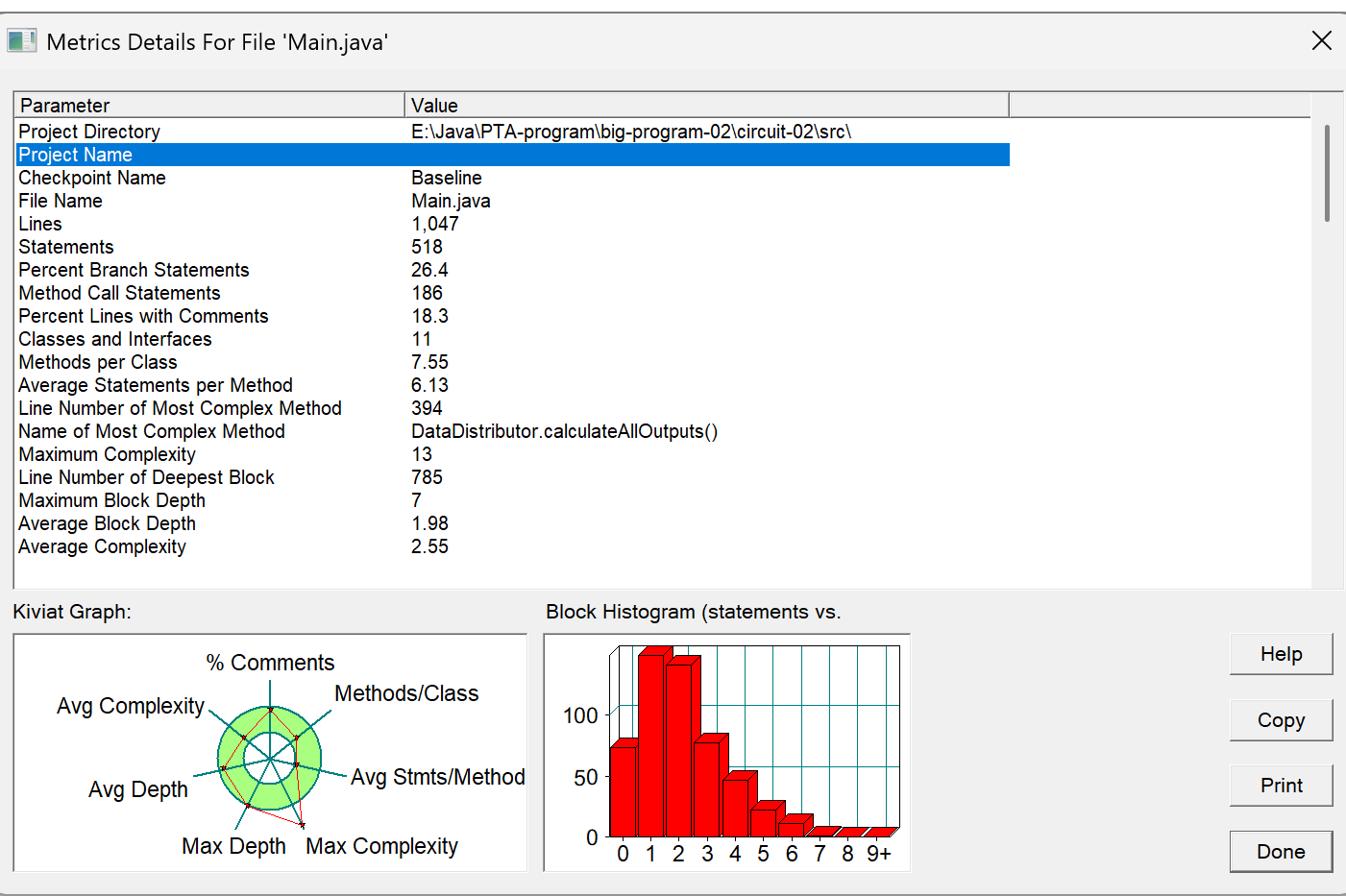Click the Methods/Class axis label
This screenshot has height=896, width=1346.
[x=406, y=693]
